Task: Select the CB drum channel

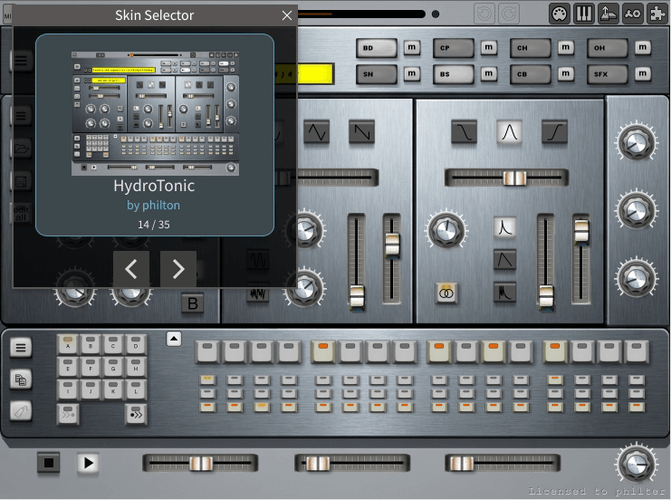Action: coord(531,74)
